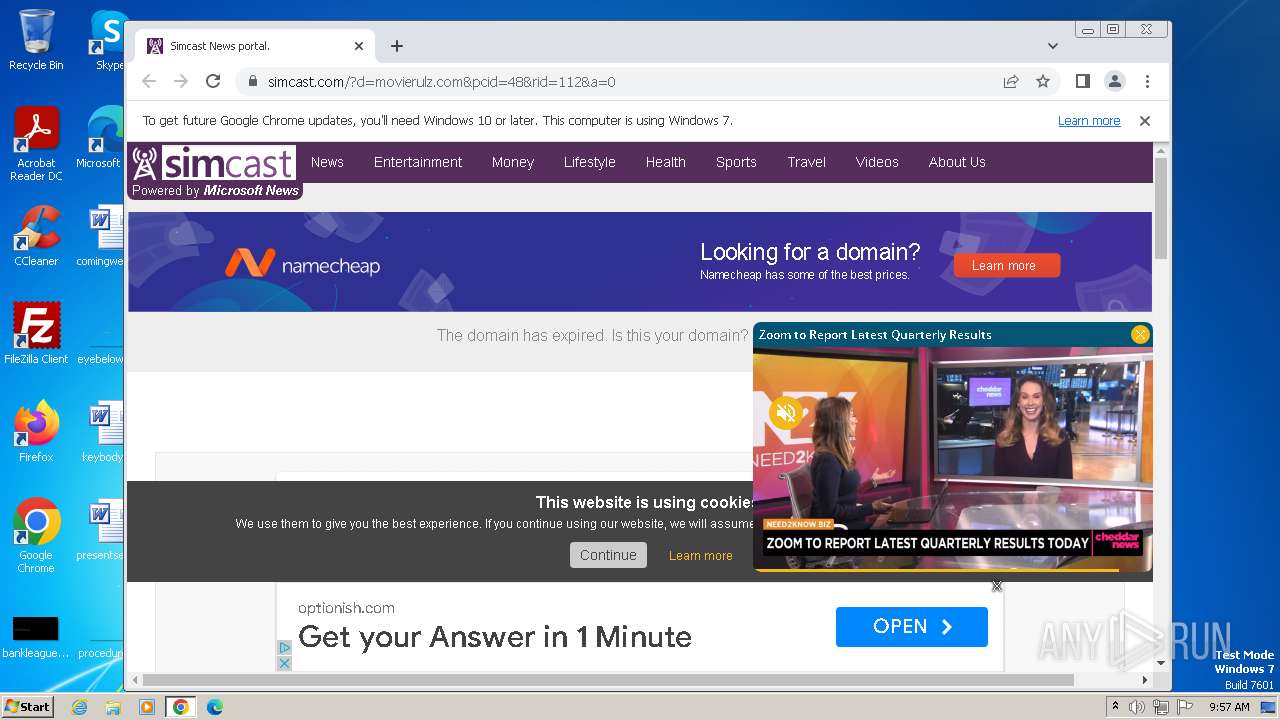The height and width of the screenshot is (720, 1280).
Task: Go back to the previous page
Action: click(x=149, y=81)
